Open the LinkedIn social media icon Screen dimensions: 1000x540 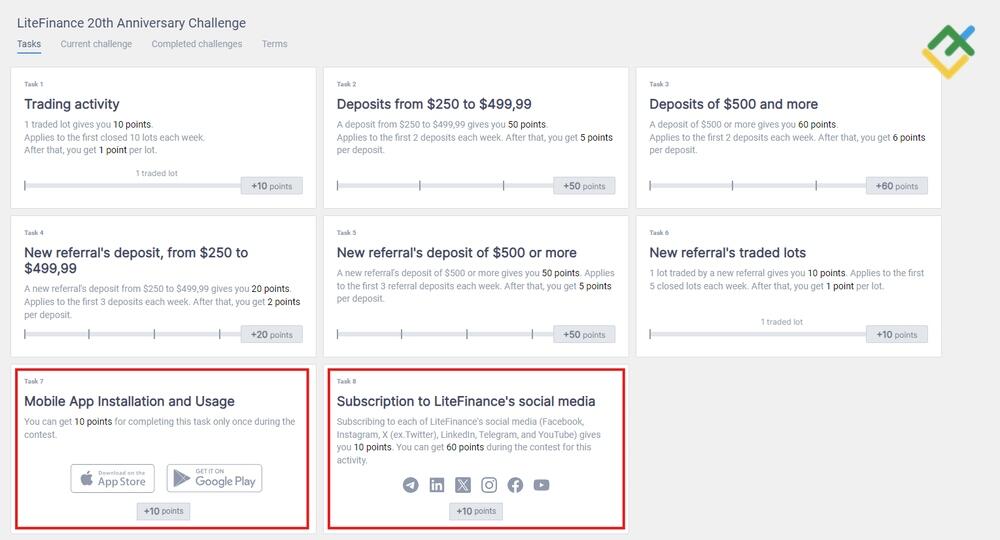coord(437,485)
